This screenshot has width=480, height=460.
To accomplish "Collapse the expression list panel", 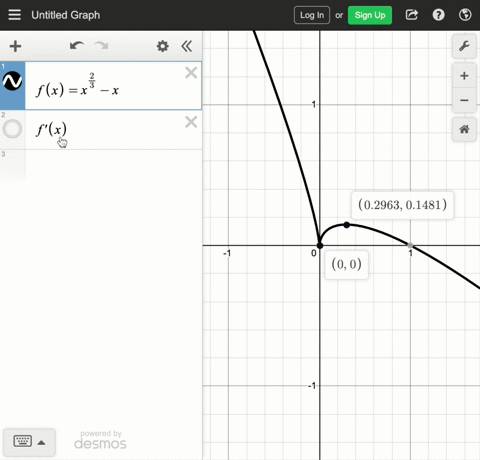I will coord(187,46).
